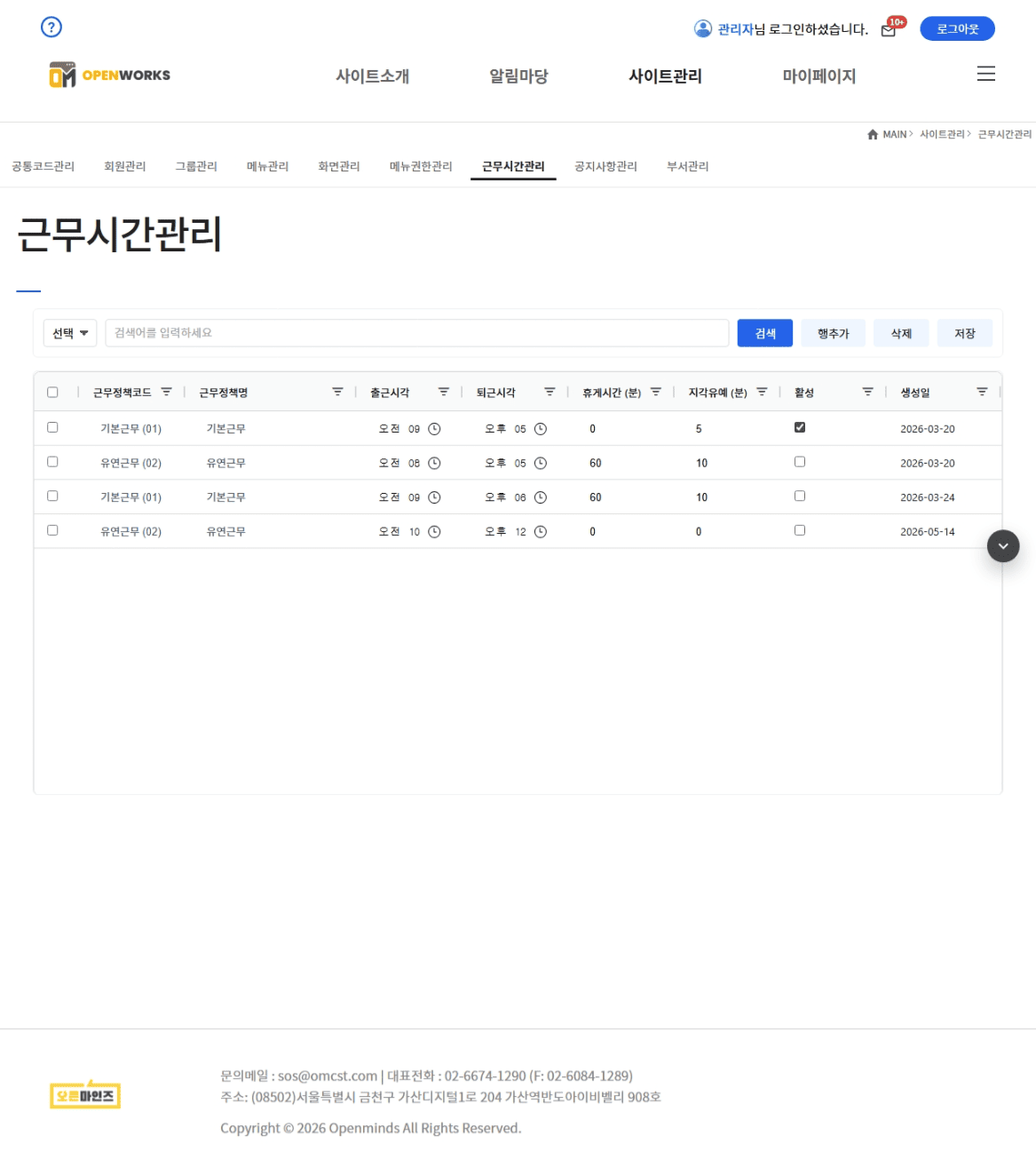Click home icon in MAIN breadcrumb

tap(873, 134)
